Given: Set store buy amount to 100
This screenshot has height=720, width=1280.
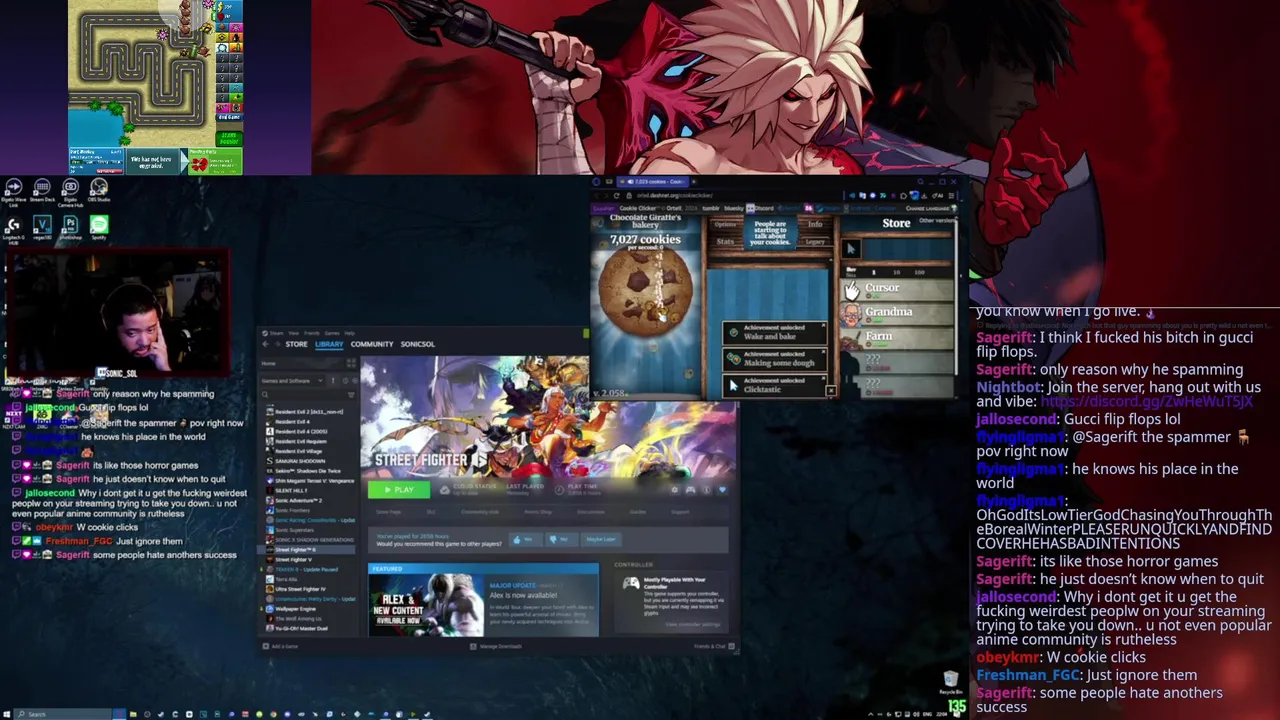Looking at the screenshot, I should pos(919,272).
